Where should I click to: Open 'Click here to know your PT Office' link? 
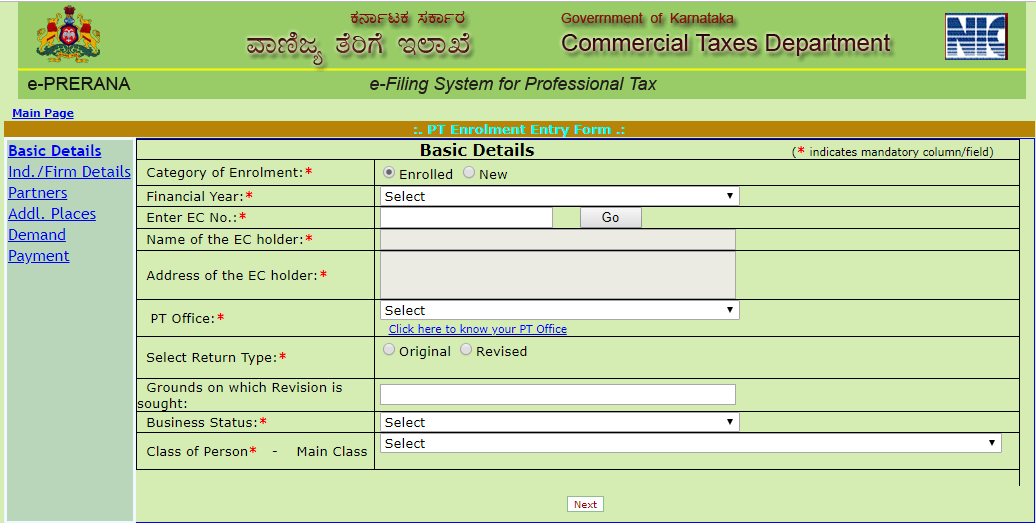pos(478,329)
